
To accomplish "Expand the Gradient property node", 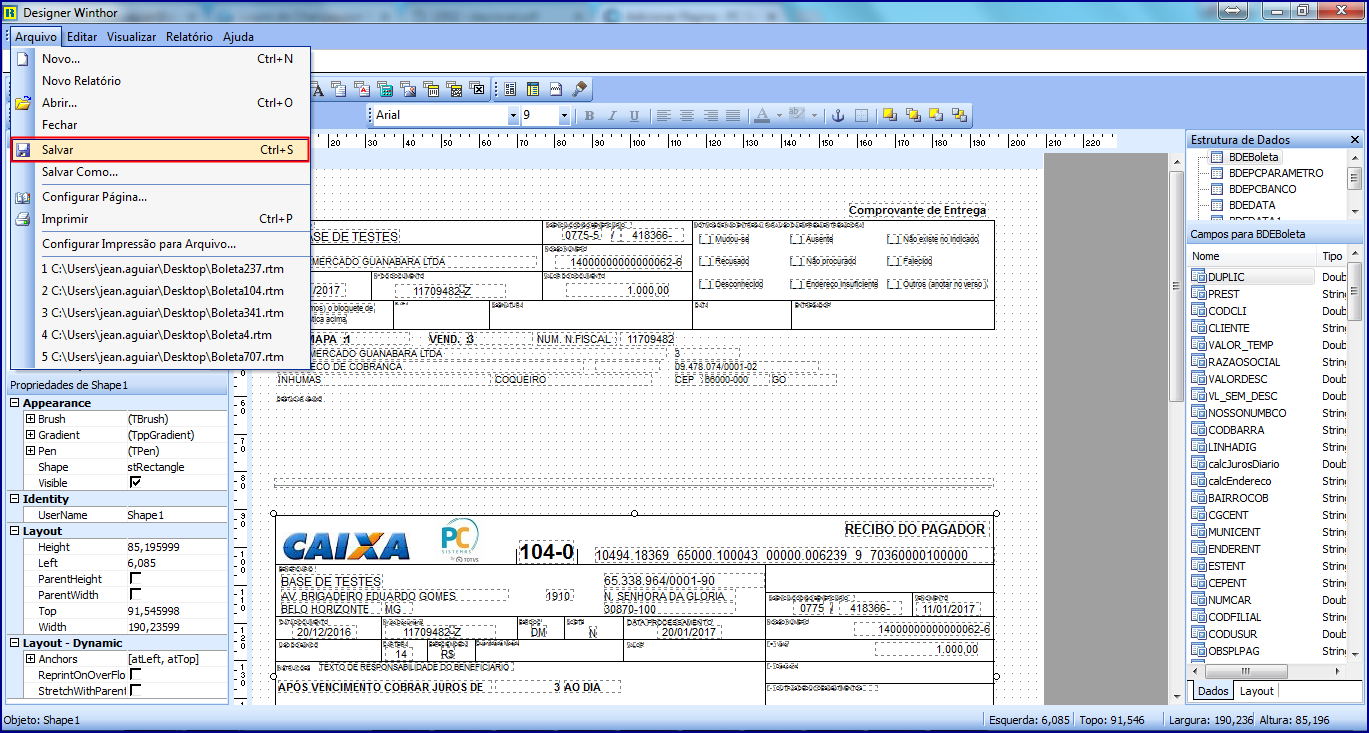I will (x=30, y=435).
